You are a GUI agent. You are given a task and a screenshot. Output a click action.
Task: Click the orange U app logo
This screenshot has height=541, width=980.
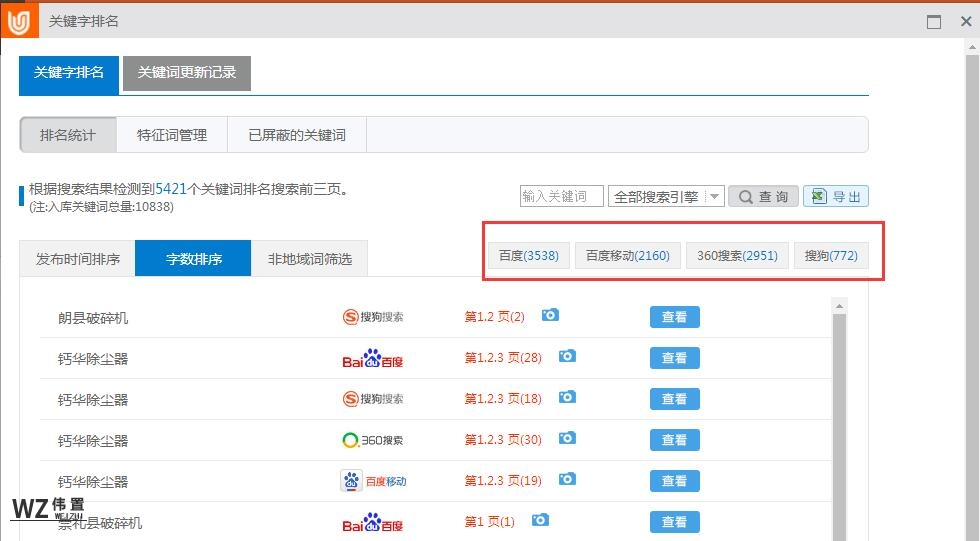(19, 21)
